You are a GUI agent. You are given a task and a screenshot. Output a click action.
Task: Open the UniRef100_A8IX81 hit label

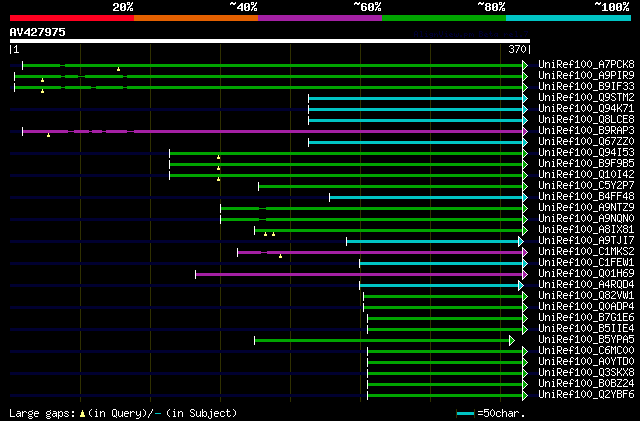[x=586, y=230]
